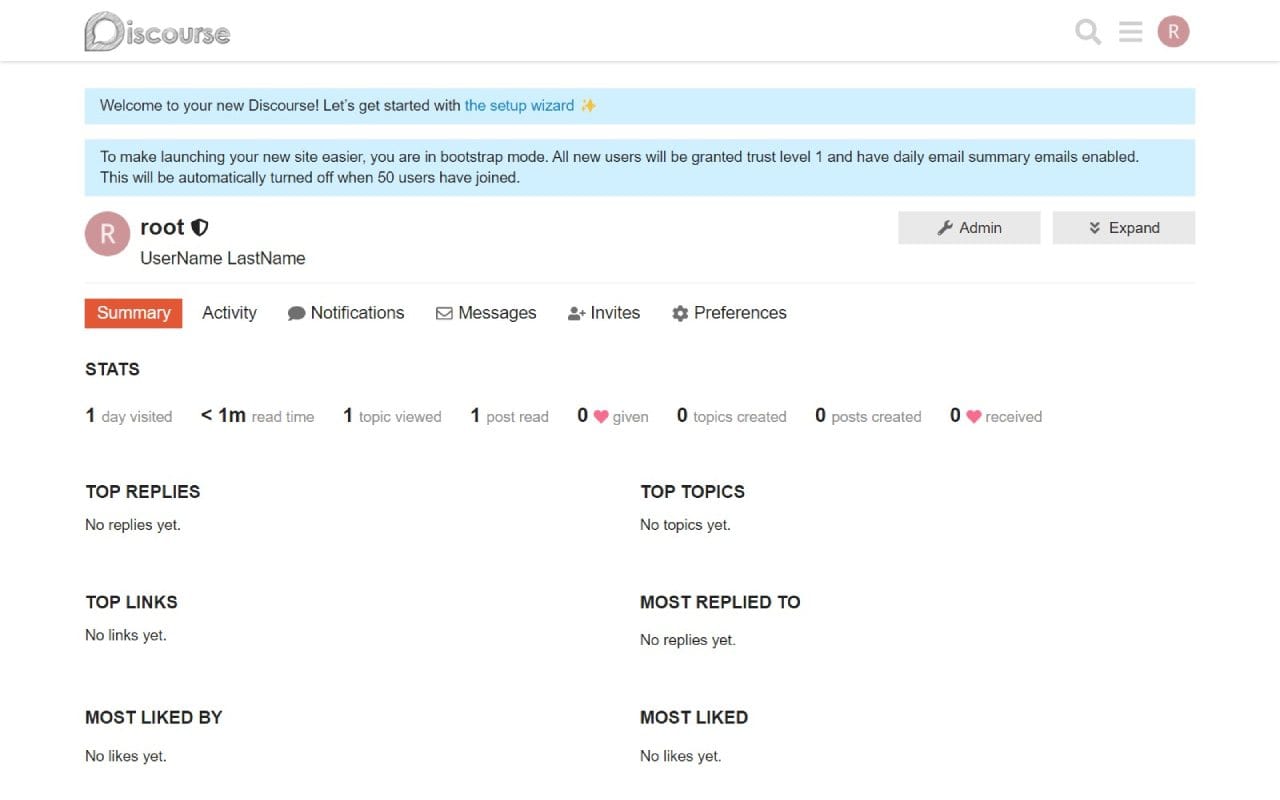
Task: Switch to the Activity tab
Action: click(x=229, y=313)
